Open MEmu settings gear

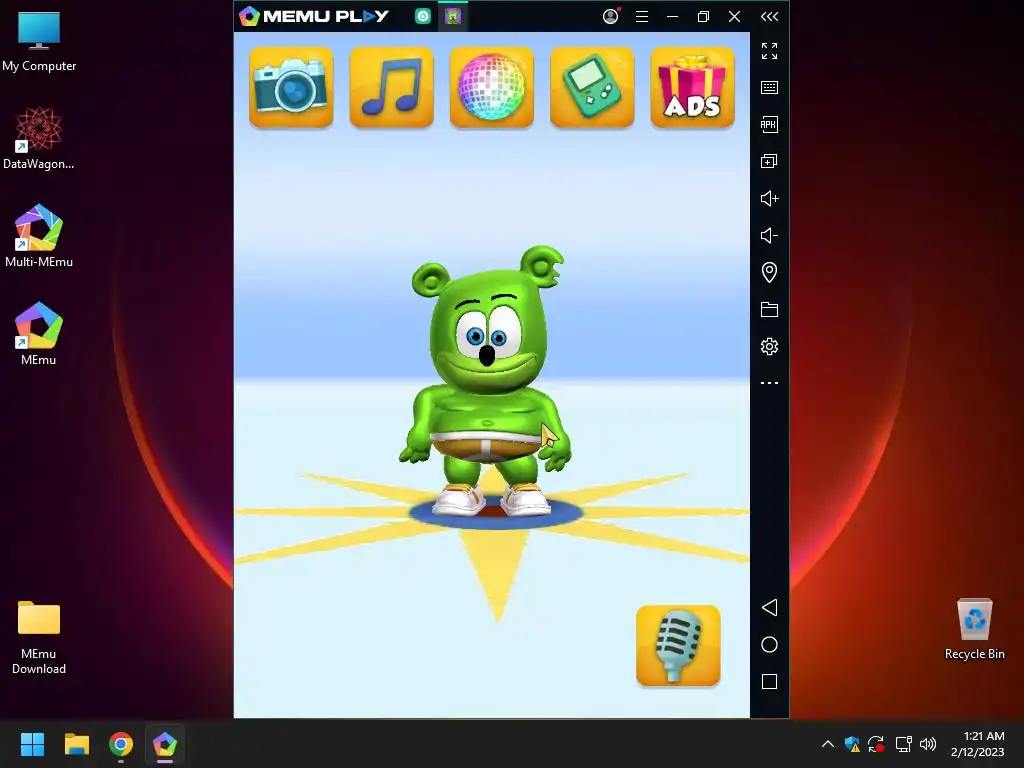click(769, 346)
